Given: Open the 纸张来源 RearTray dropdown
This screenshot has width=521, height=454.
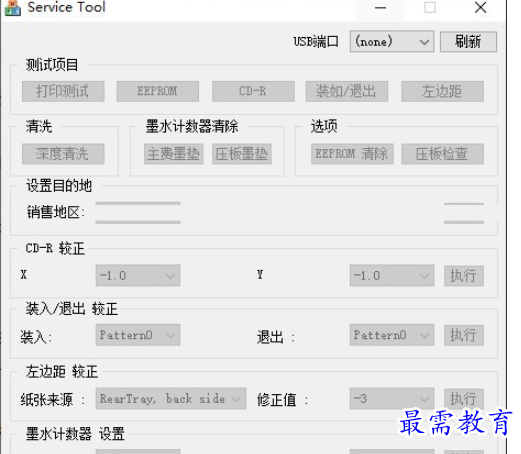Looking at the screenshot, I should coord(171,398).
